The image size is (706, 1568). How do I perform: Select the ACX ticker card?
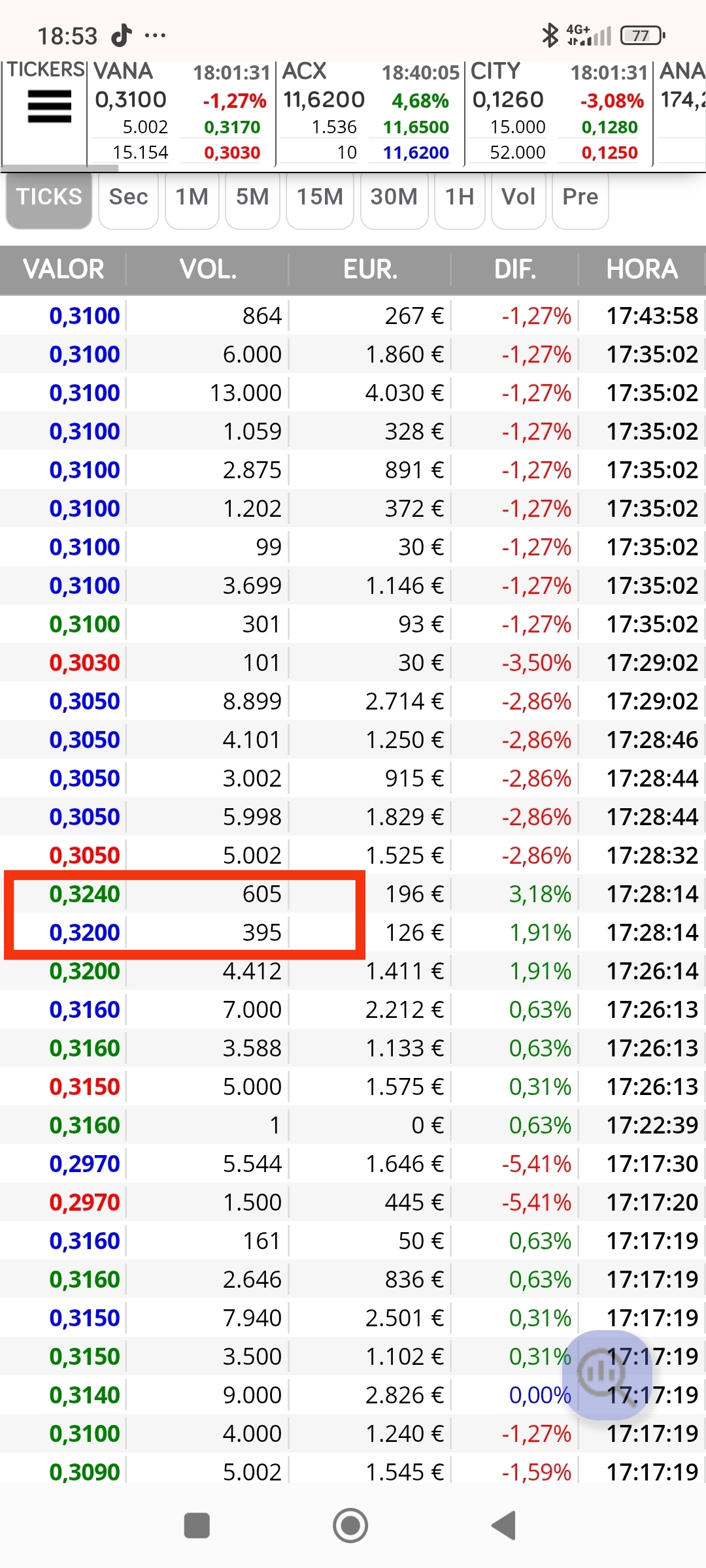click(369, 112)
